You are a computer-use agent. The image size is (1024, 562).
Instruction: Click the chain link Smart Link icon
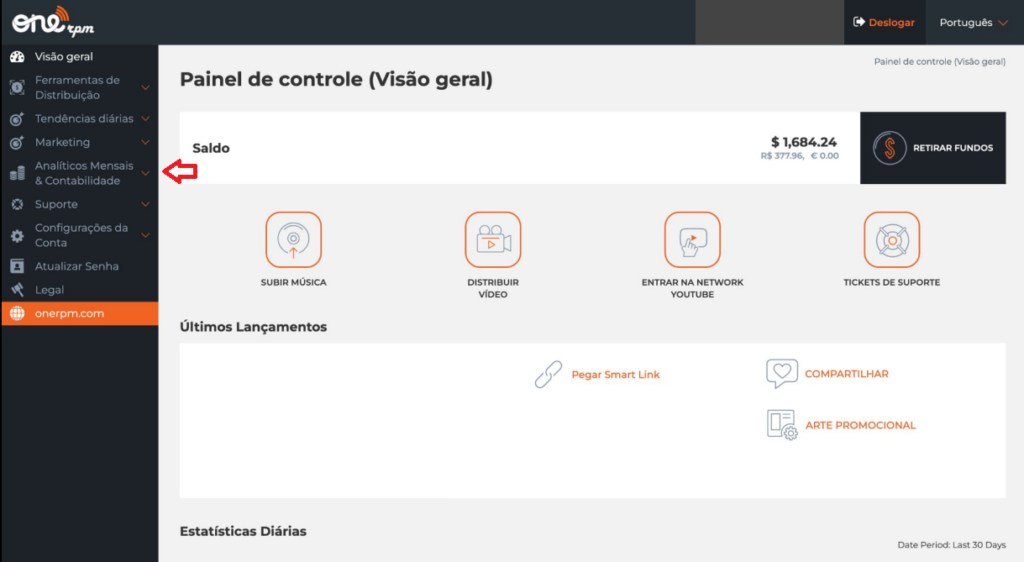[x=548, y=374]
